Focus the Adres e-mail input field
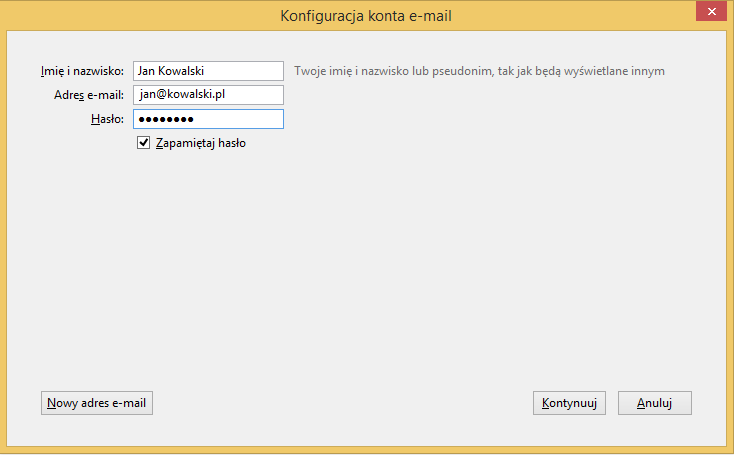The width and height of the screenshot is (734, 456). (x=208, y=95)
